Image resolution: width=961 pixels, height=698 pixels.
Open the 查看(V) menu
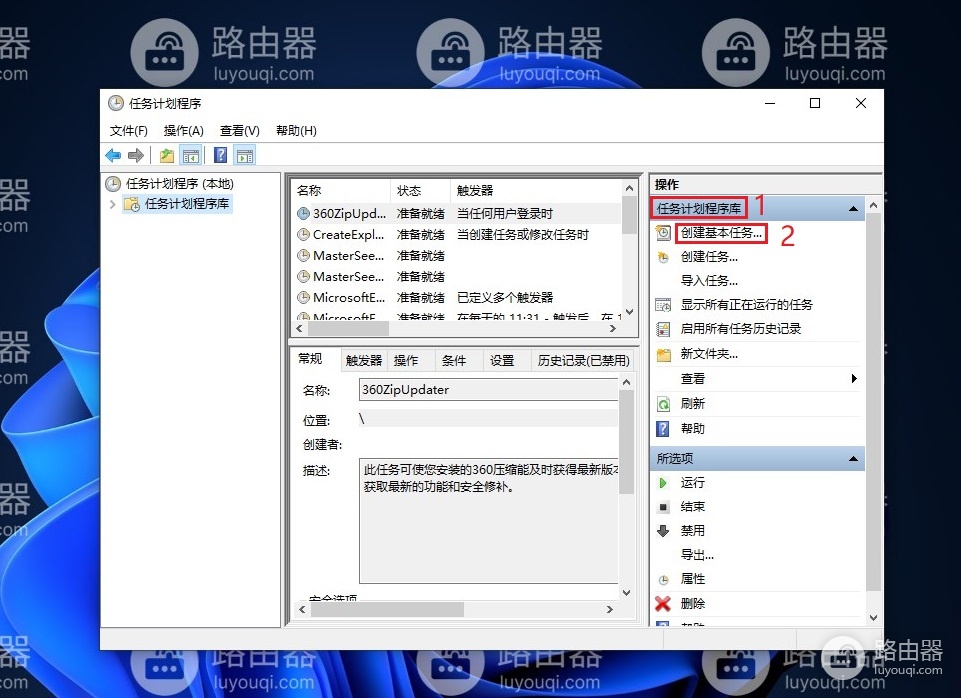pos(240,131)
